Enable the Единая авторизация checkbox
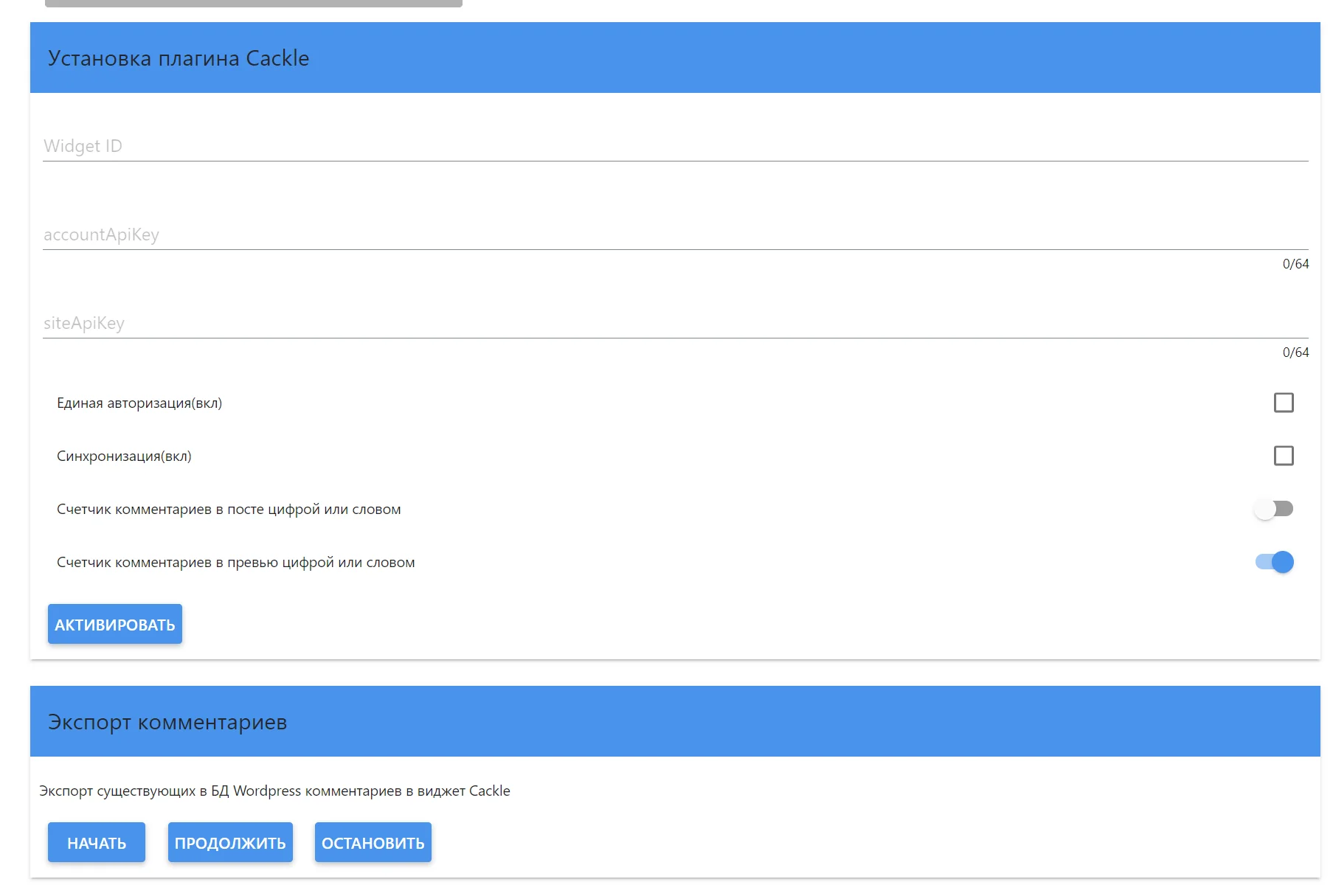This screenshot has width=1333, height=896. 1284,403
